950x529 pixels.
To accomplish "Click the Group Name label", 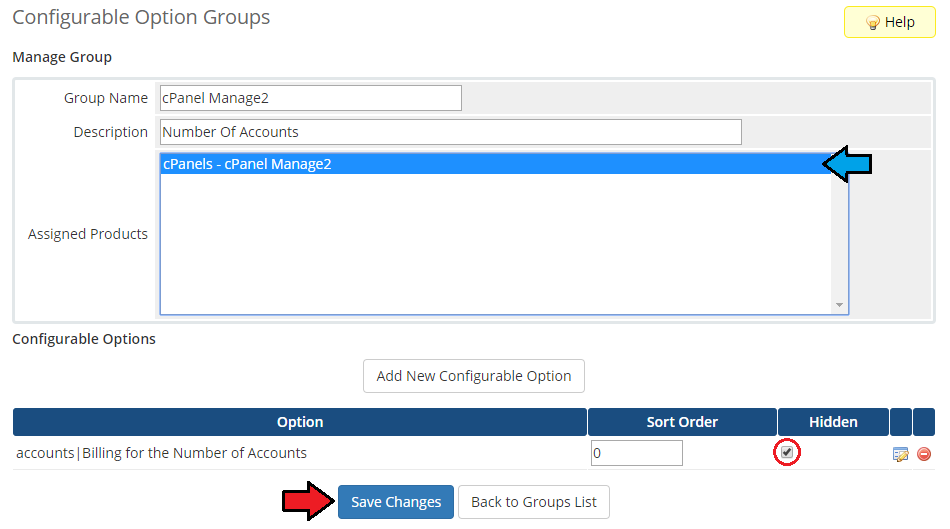I will click(x=106, y=98).
